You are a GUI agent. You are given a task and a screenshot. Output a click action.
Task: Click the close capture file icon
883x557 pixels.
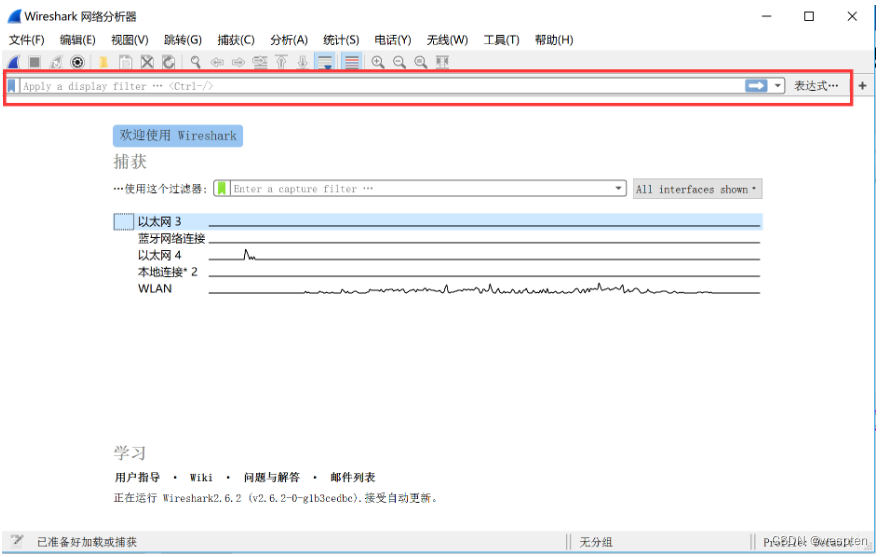(147, 62)
